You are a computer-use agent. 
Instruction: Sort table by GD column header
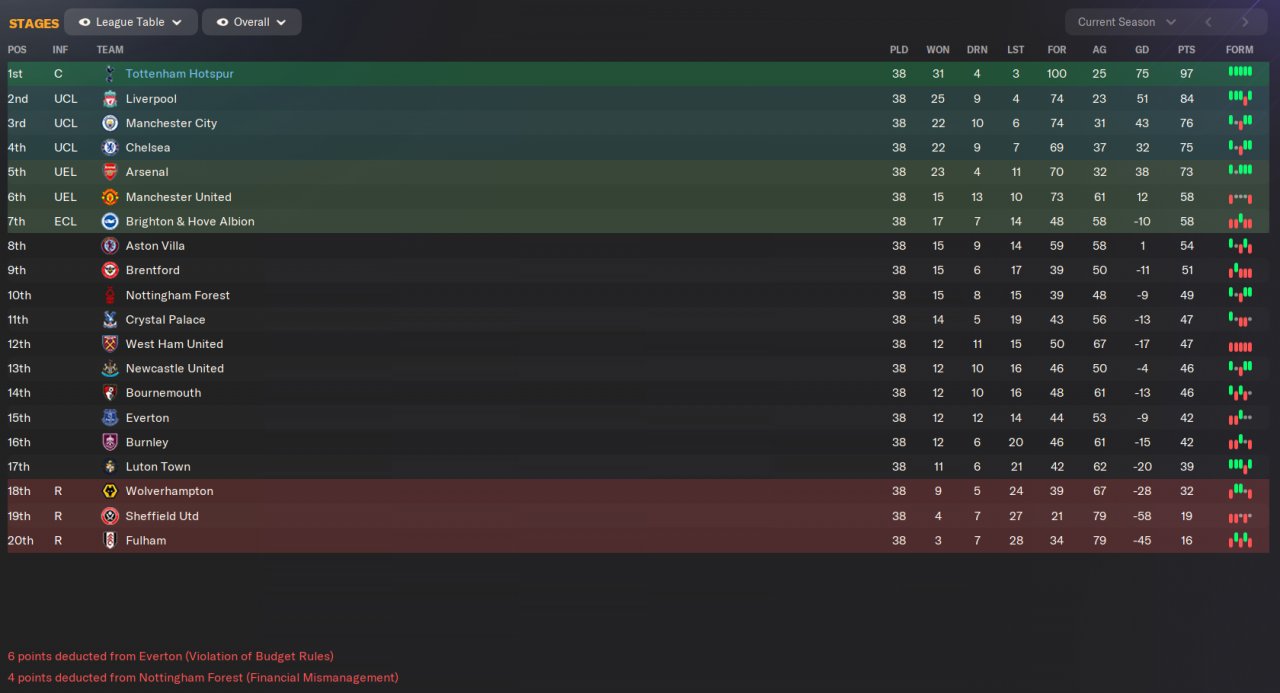(1142, 50)
